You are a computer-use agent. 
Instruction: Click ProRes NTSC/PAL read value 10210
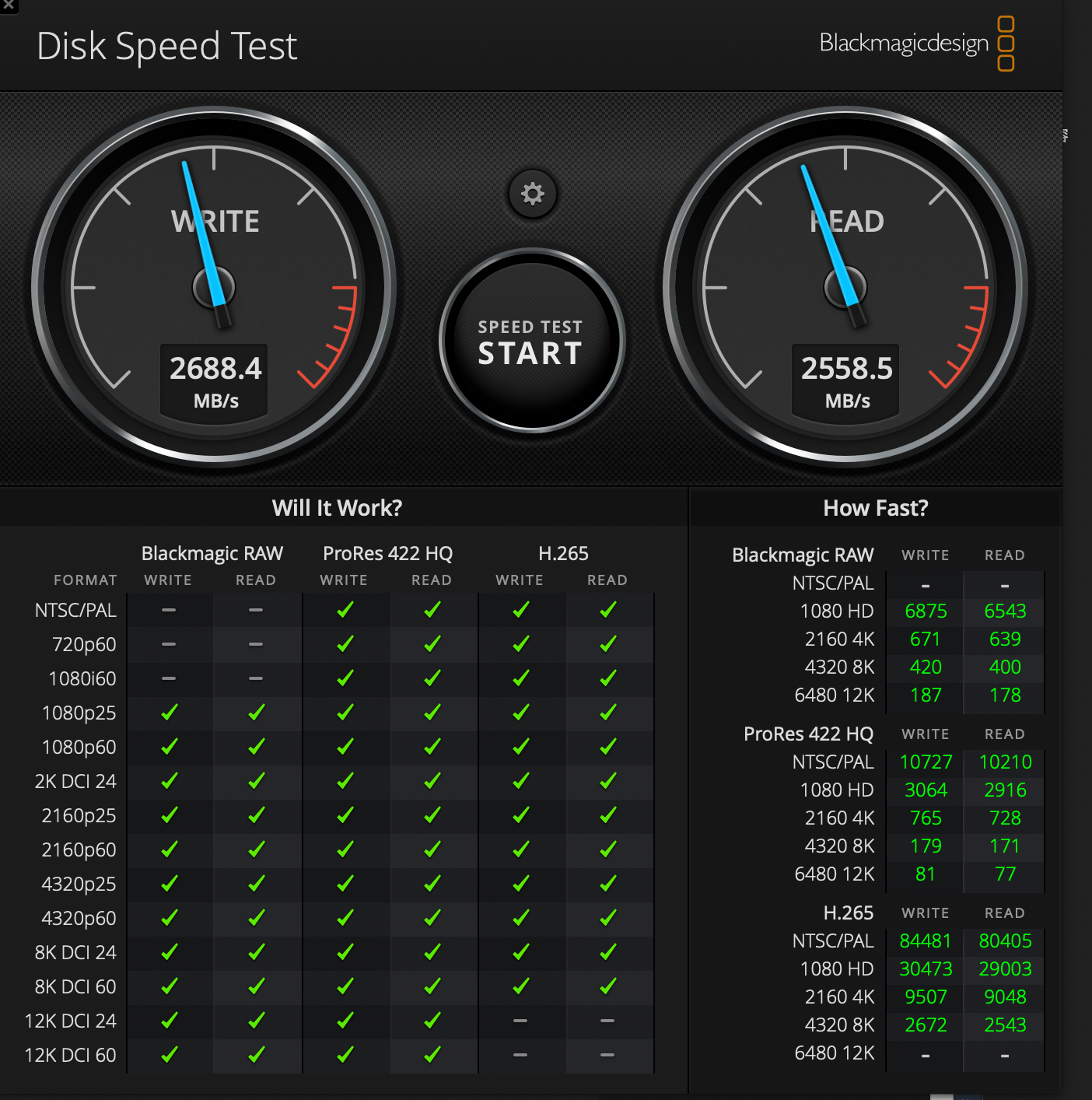coord(1005,762)
